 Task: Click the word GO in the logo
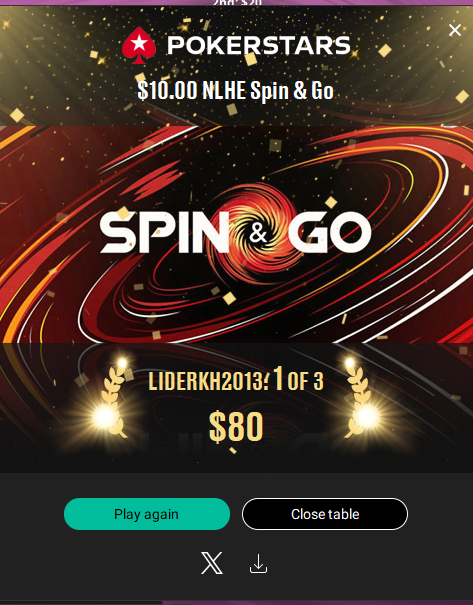329,232
